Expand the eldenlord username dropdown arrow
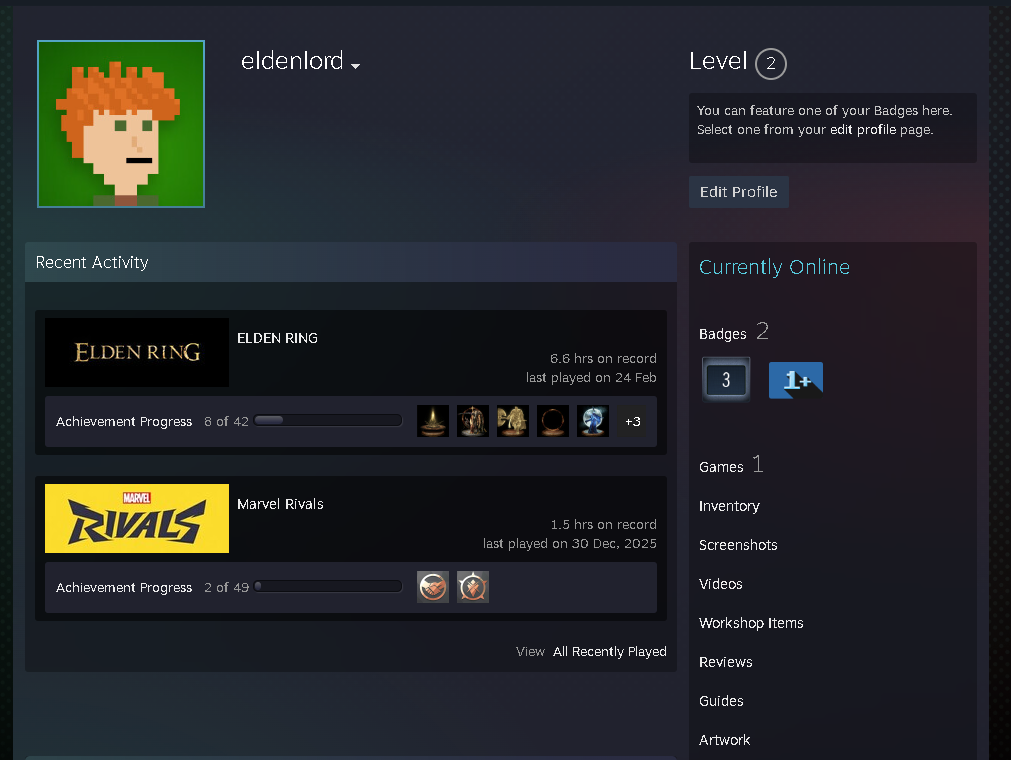The width and height of the screenshot is (1011, 760). point(356,66)
